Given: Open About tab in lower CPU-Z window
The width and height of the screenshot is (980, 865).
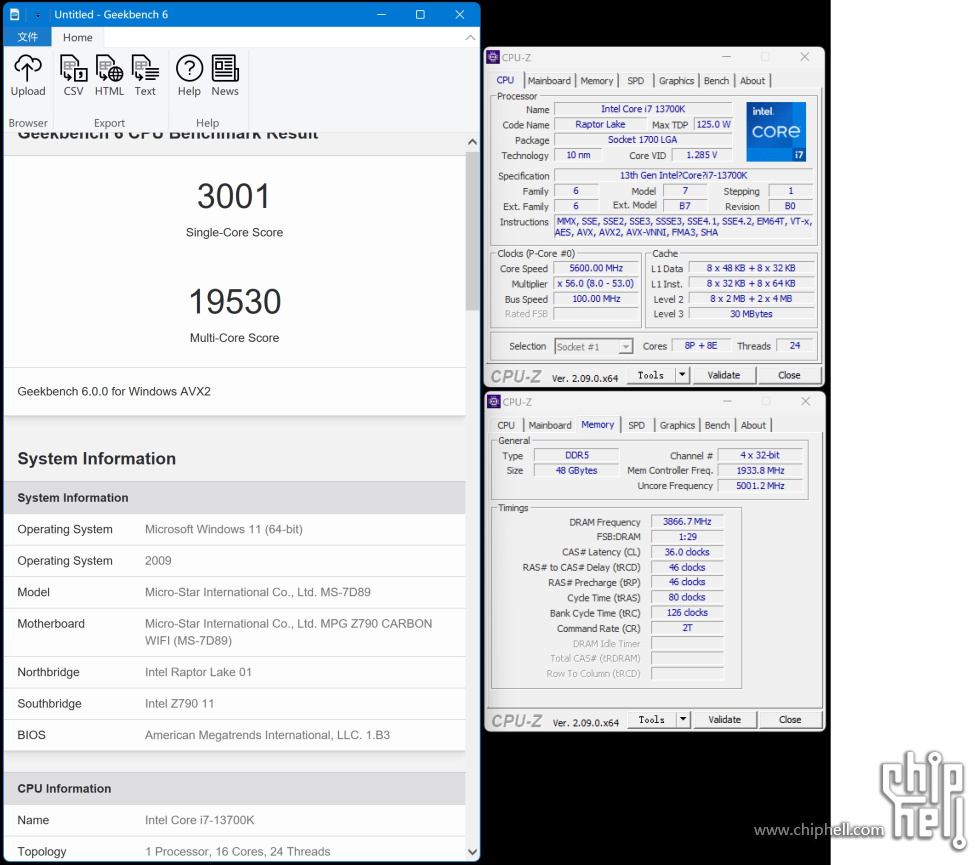Looking at the screenshot, I should [753, 425].
